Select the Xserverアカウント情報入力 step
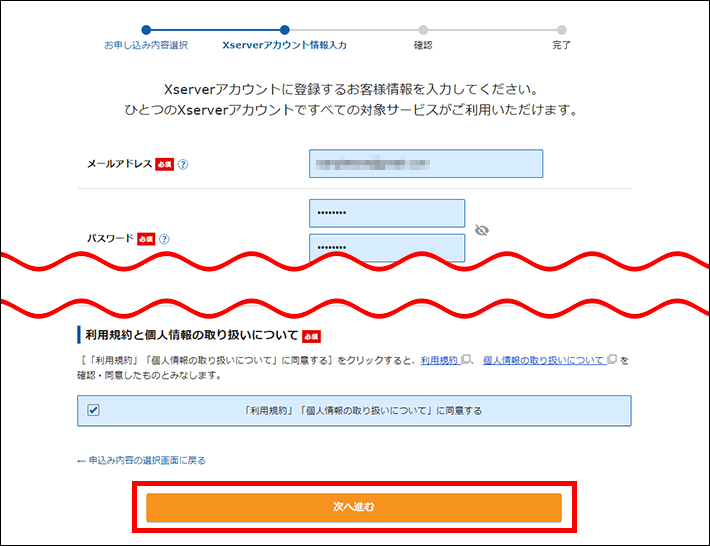Viewport: 710px width, 546px height. point(284,45)
